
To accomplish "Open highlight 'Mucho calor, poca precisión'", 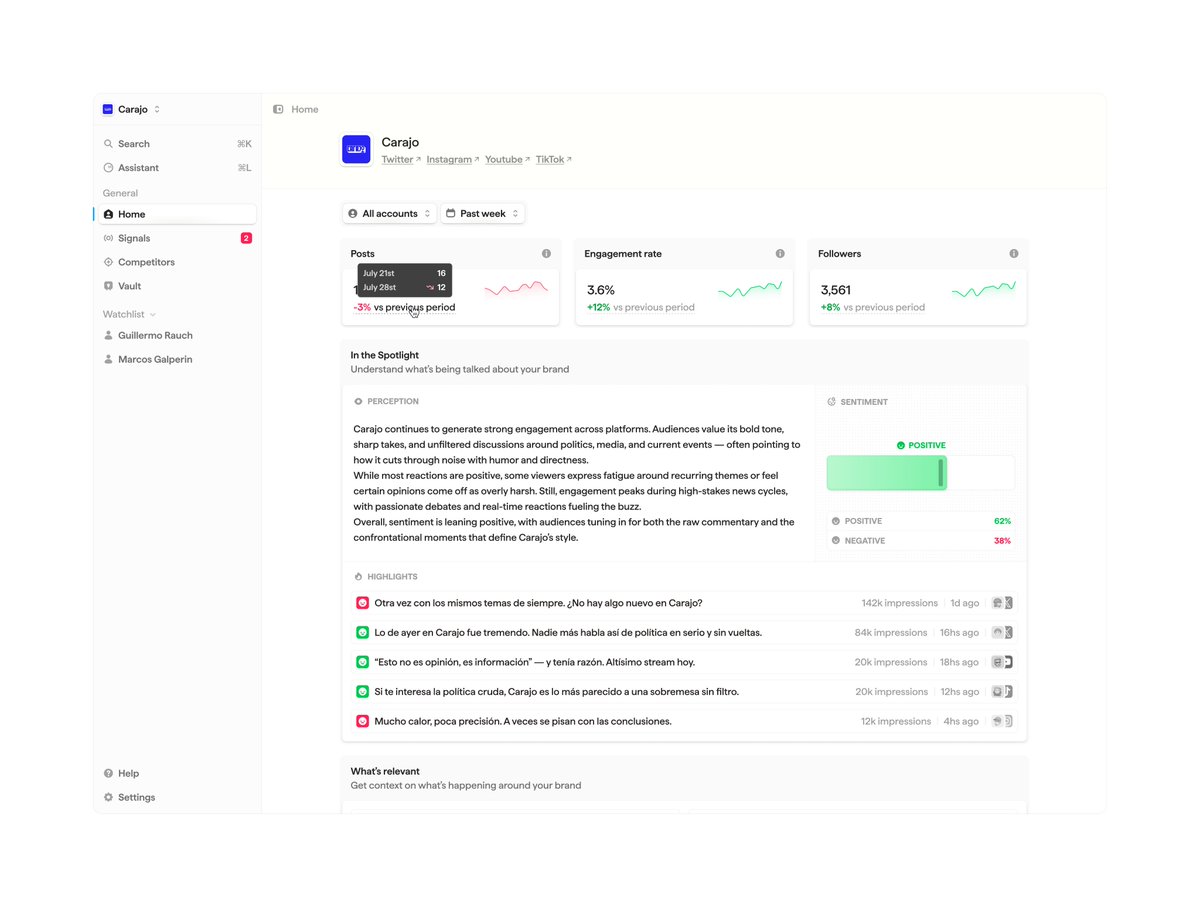I will pos(685,721).
